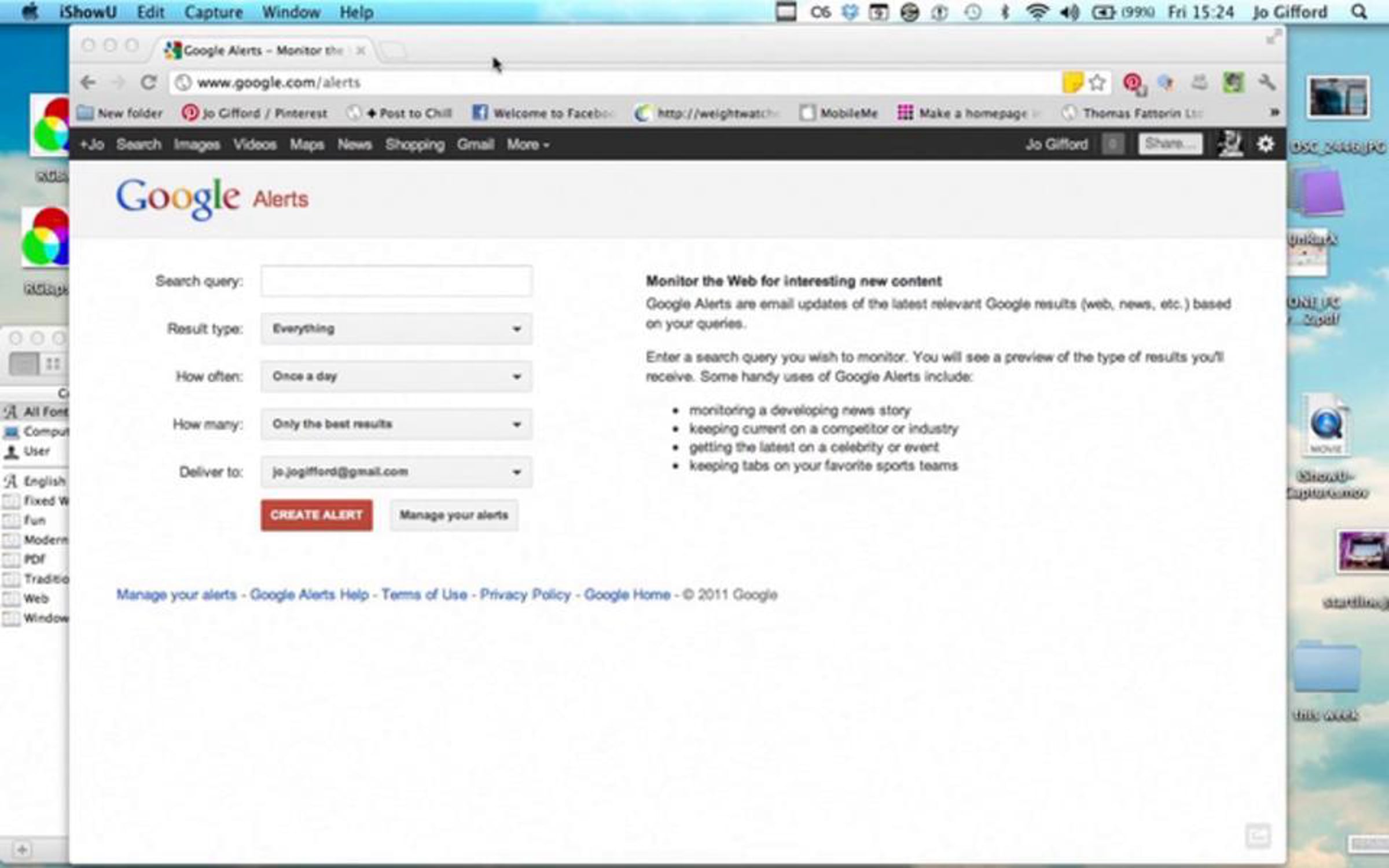Click the Dropbox icon in menu bar
1389x868 pixels.
coord(850,12)
